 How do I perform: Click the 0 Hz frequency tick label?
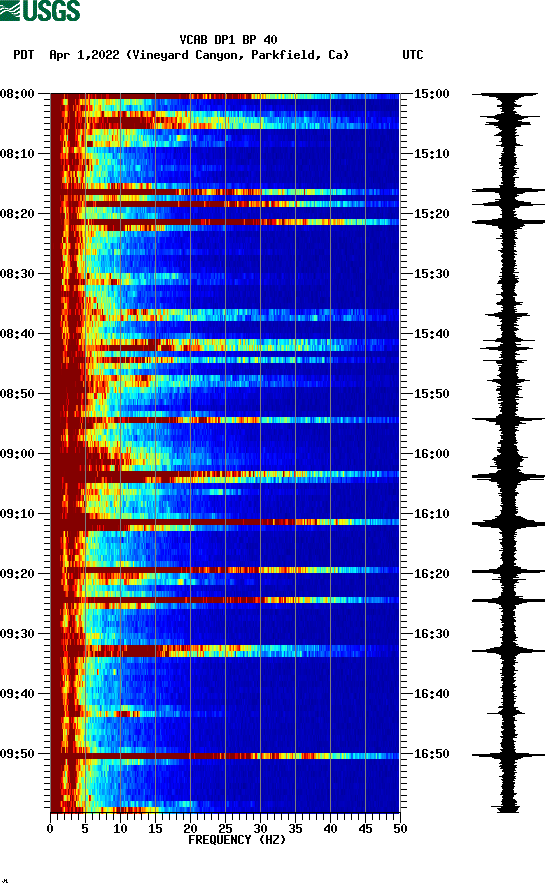click(50, 829)
